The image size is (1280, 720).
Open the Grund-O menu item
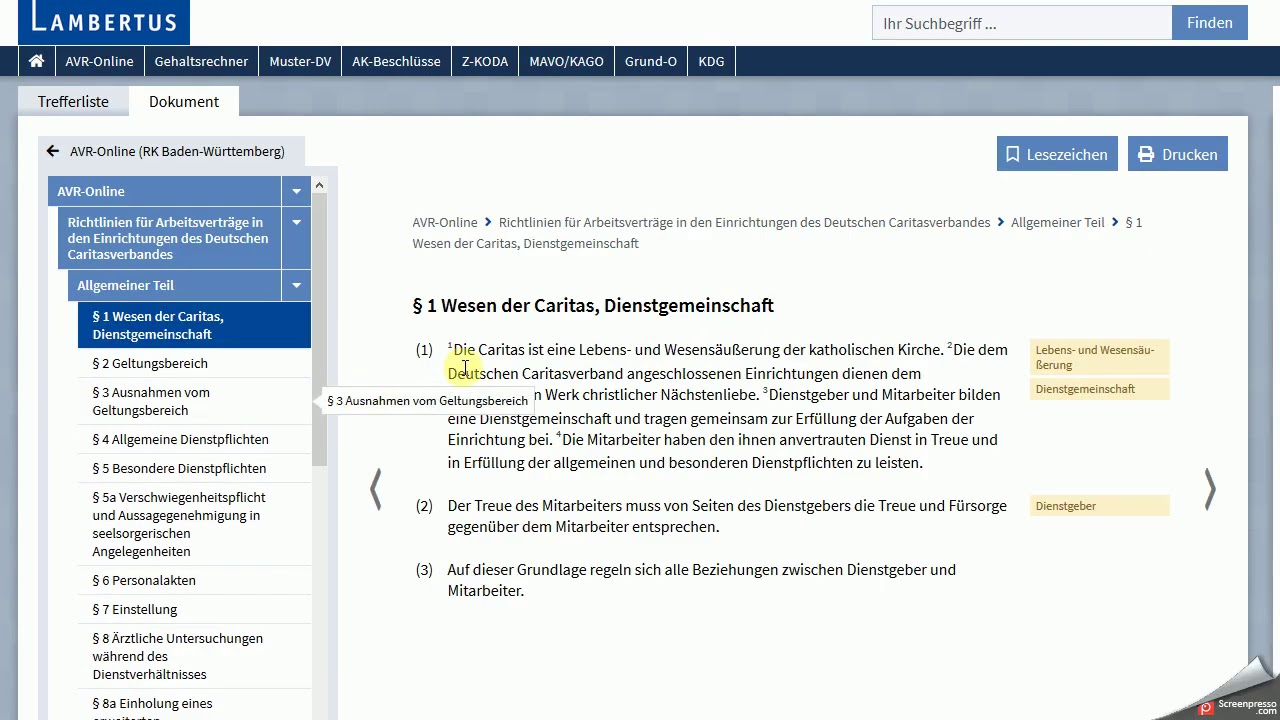coord(651,61)
